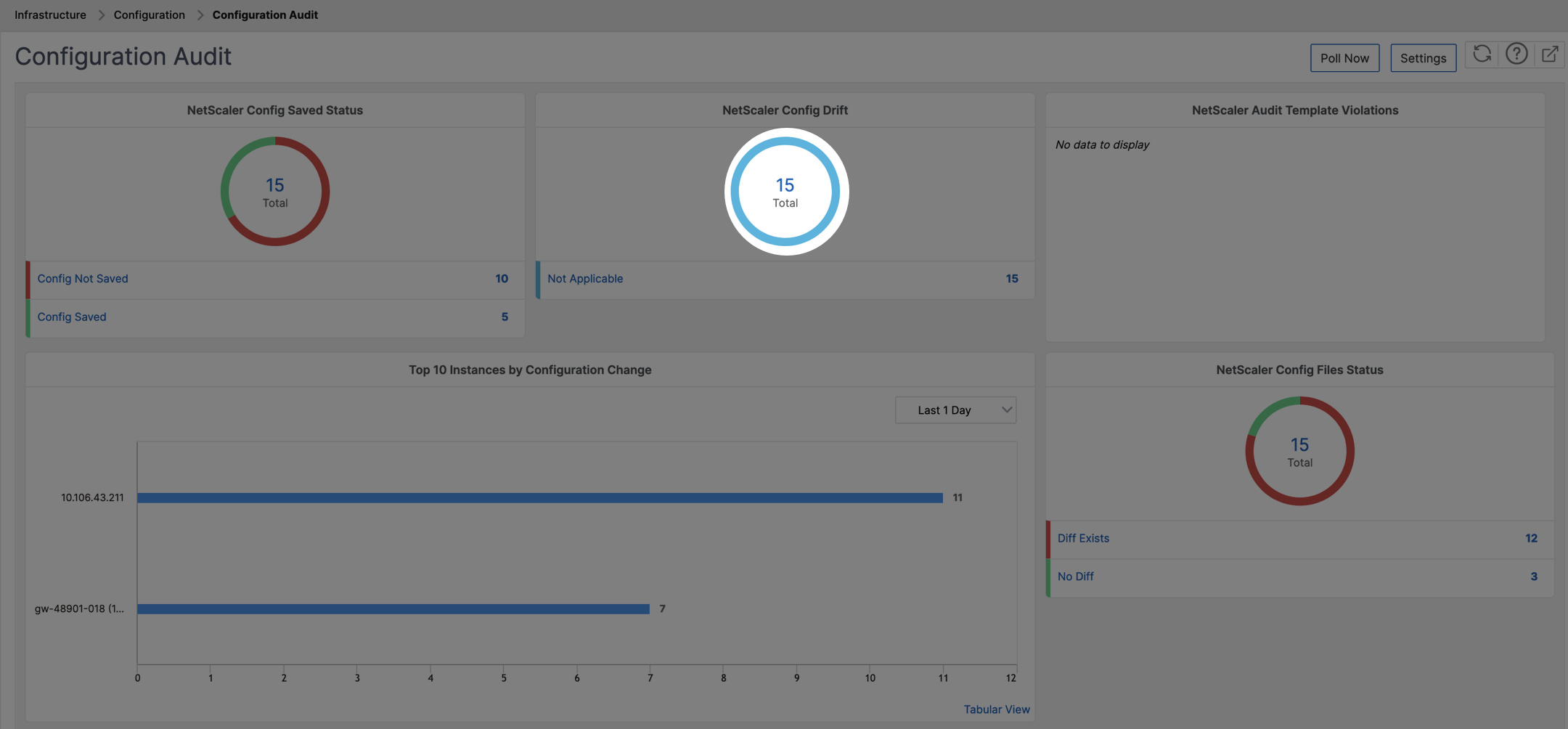Viewport: 1568px width, 729px height.
Task: Switch to Tabular View link
Action: 997,709
